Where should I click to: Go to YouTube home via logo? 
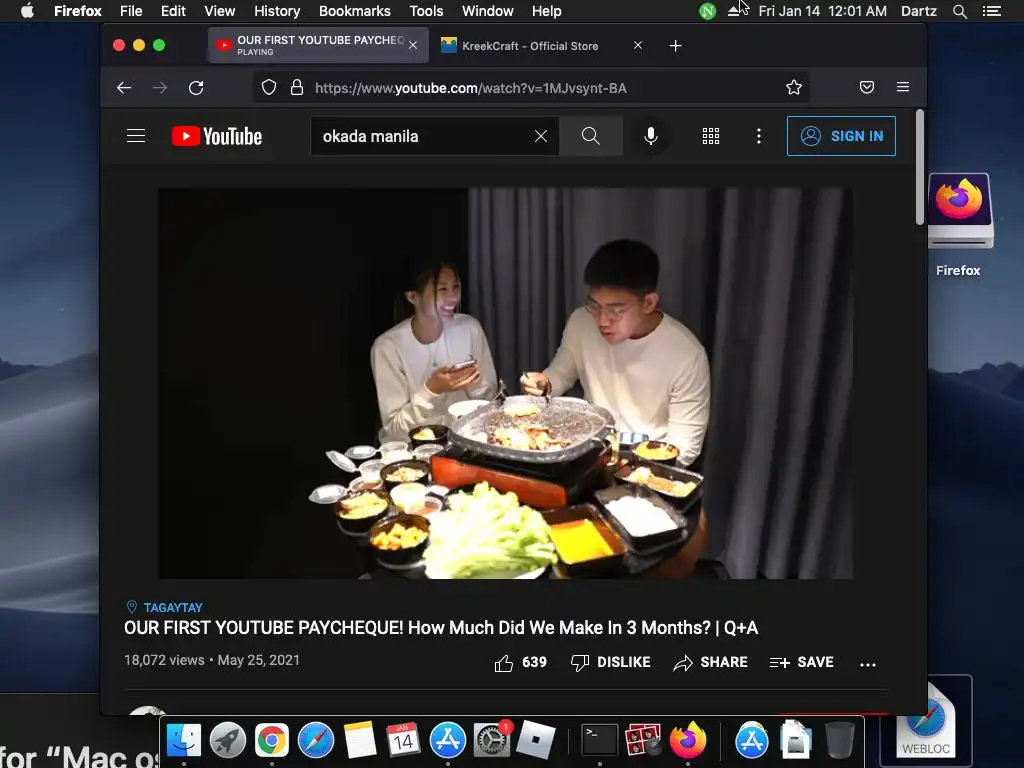point(217,136)
